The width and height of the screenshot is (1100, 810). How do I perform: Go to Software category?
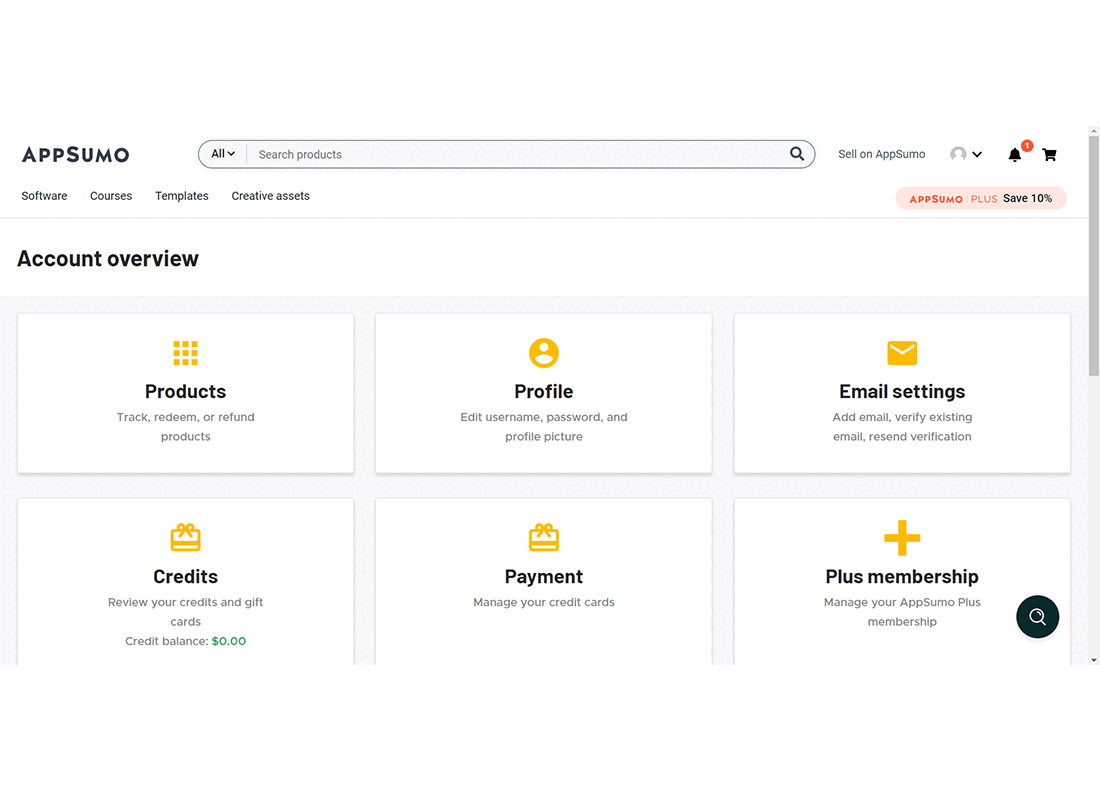[x=44, y=196]
